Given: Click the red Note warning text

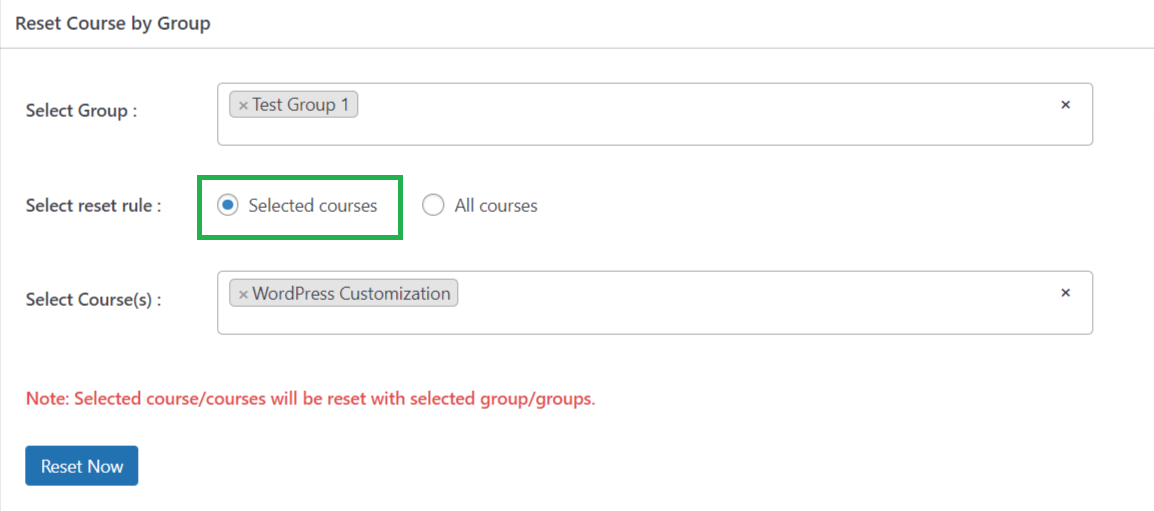Looking at the screenshot, I should click(311, 400).
